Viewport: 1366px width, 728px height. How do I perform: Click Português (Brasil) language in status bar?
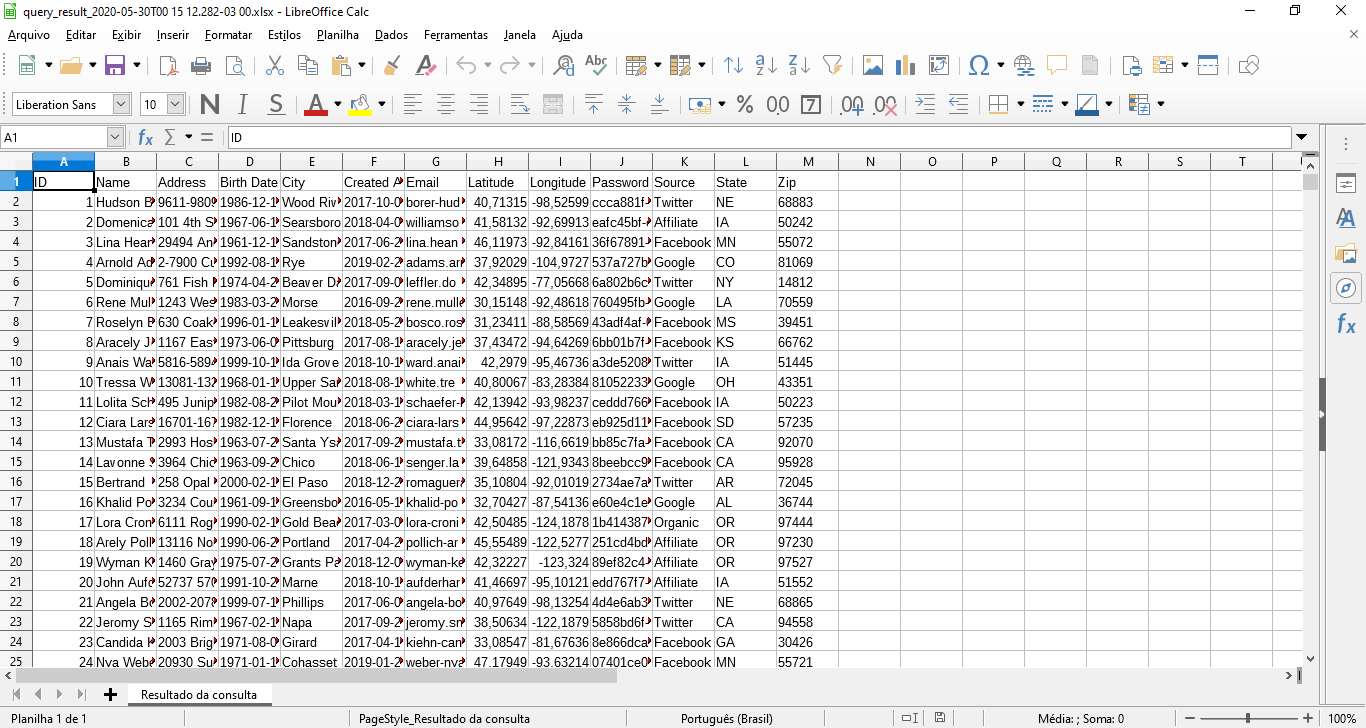727,718
